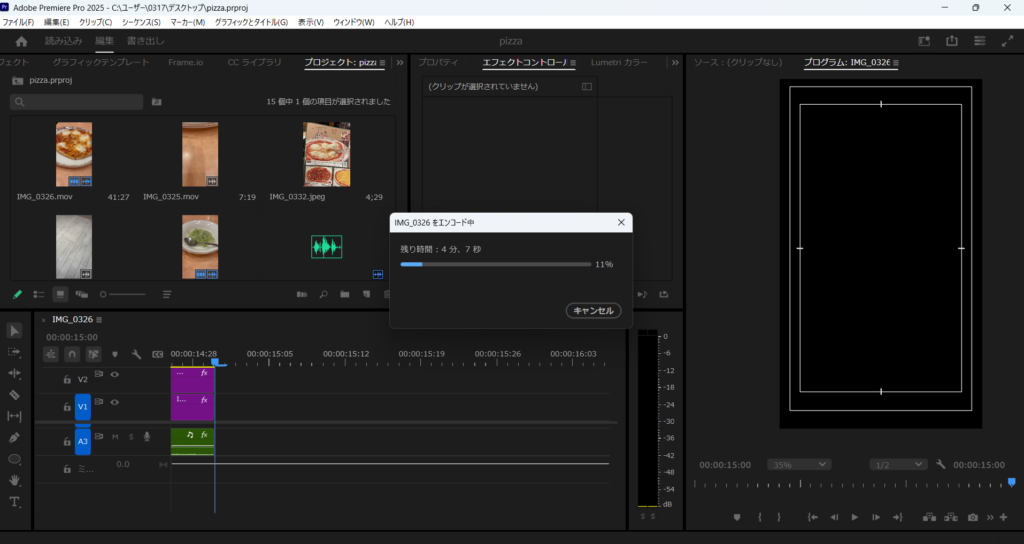Click New Bin folder icon in project panel
Image resolution: width=1024 pixels, height=544 pixels.
(x=343, y=294)
